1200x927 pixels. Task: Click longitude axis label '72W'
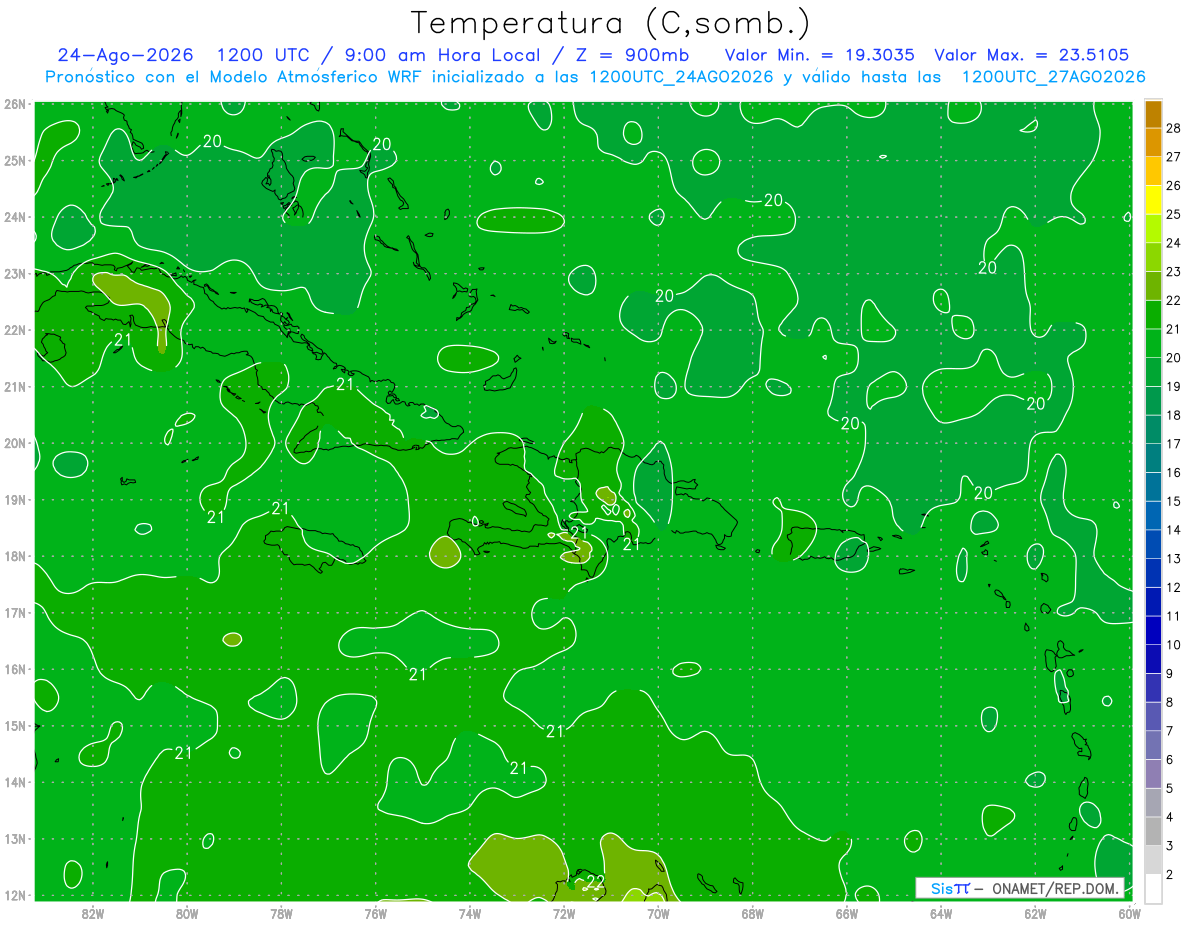(563, 912)
